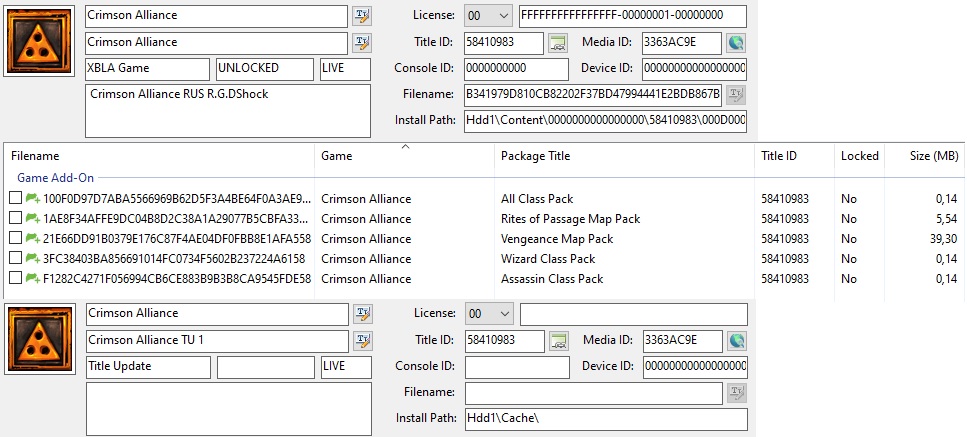
Task: Click lookup icon next to bottom Title ID field
Action: click(559, 340)
